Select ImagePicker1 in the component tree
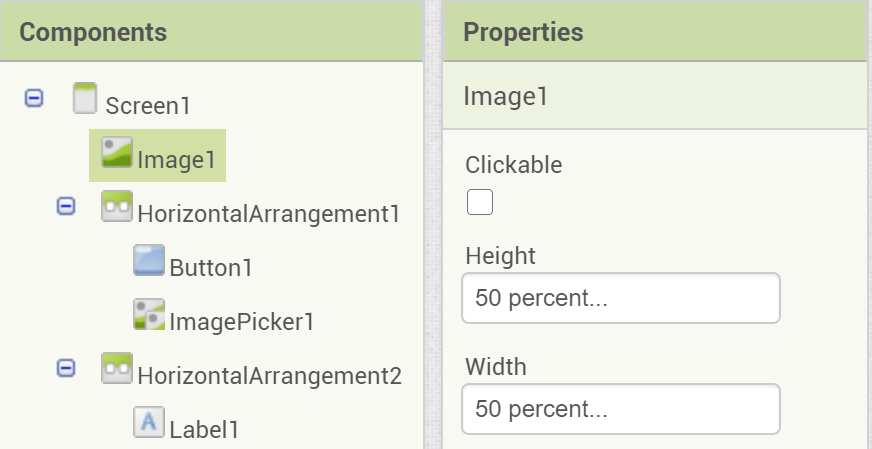 click(241, 322)
